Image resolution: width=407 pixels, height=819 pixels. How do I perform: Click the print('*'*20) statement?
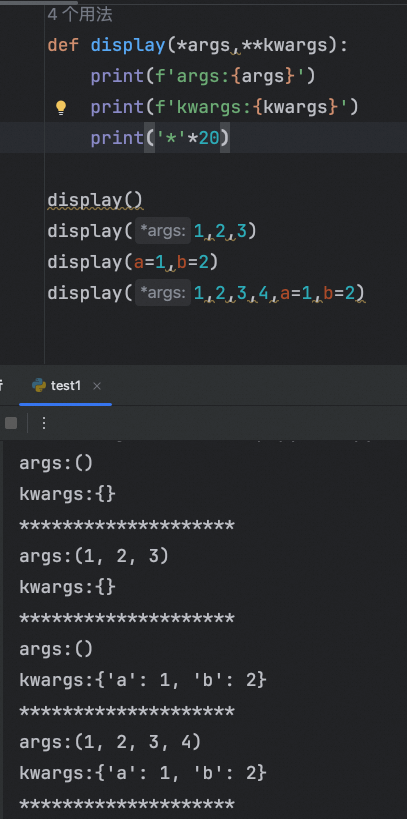(x=160, y=138)
